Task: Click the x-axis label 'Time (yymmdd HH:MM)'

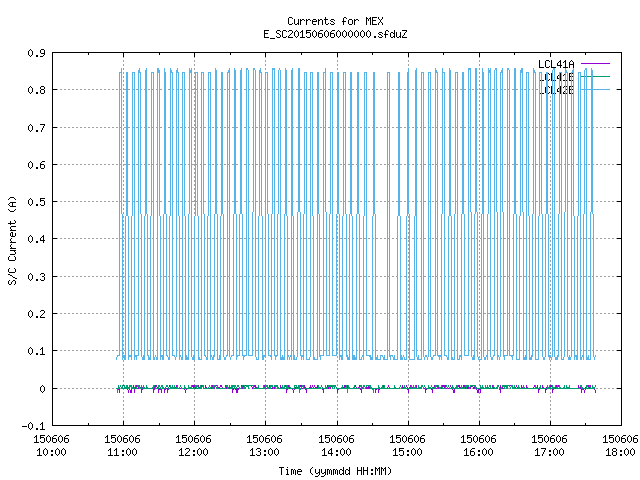Action: [x=335, y=471]
